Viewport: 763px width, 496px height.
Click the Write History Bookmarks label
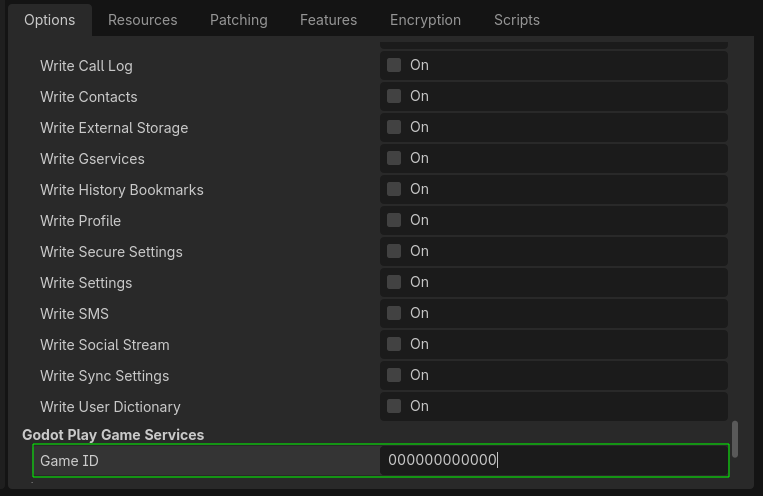pyautogui.click(x=122, y=190)
